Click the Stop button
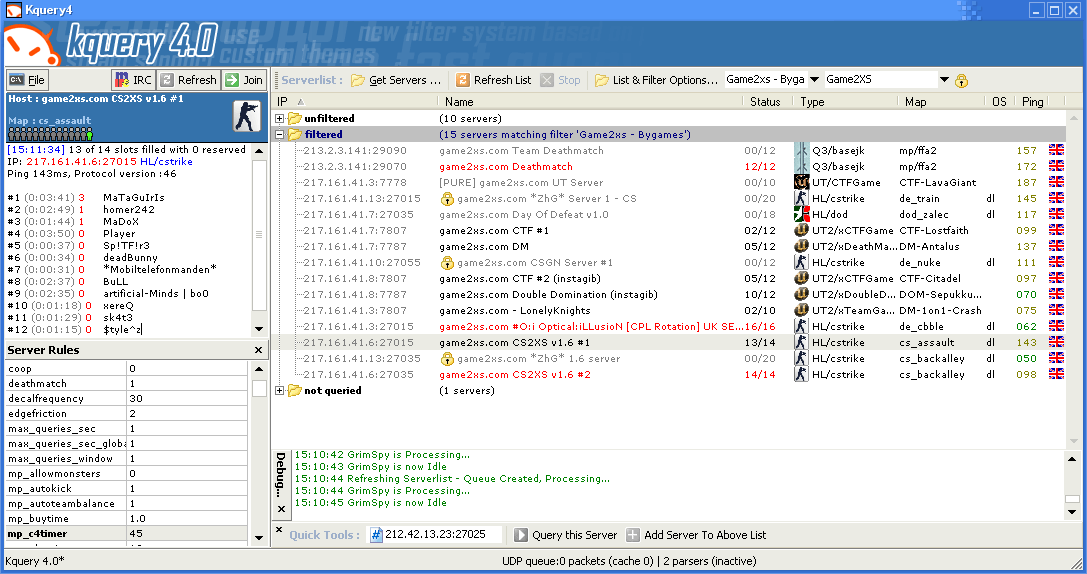This screenshot has height=574, width=1087. click(560, 80)
